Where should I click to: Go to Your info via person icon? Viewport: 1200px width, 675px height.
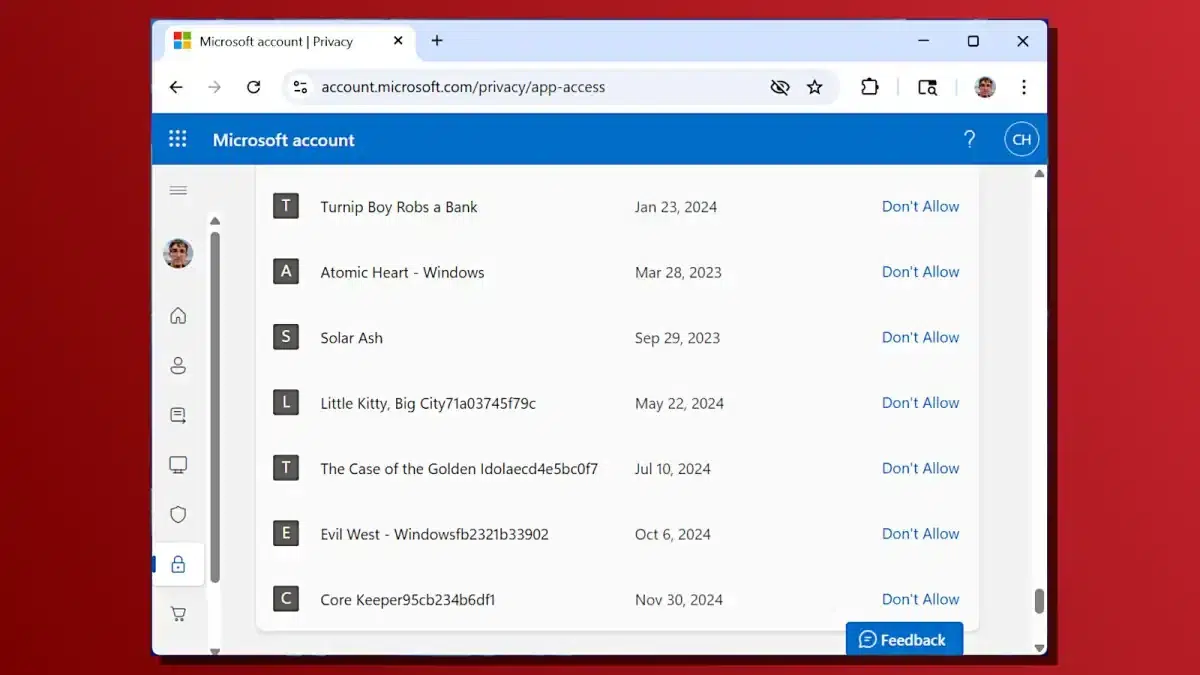click(x=178, y=365)
